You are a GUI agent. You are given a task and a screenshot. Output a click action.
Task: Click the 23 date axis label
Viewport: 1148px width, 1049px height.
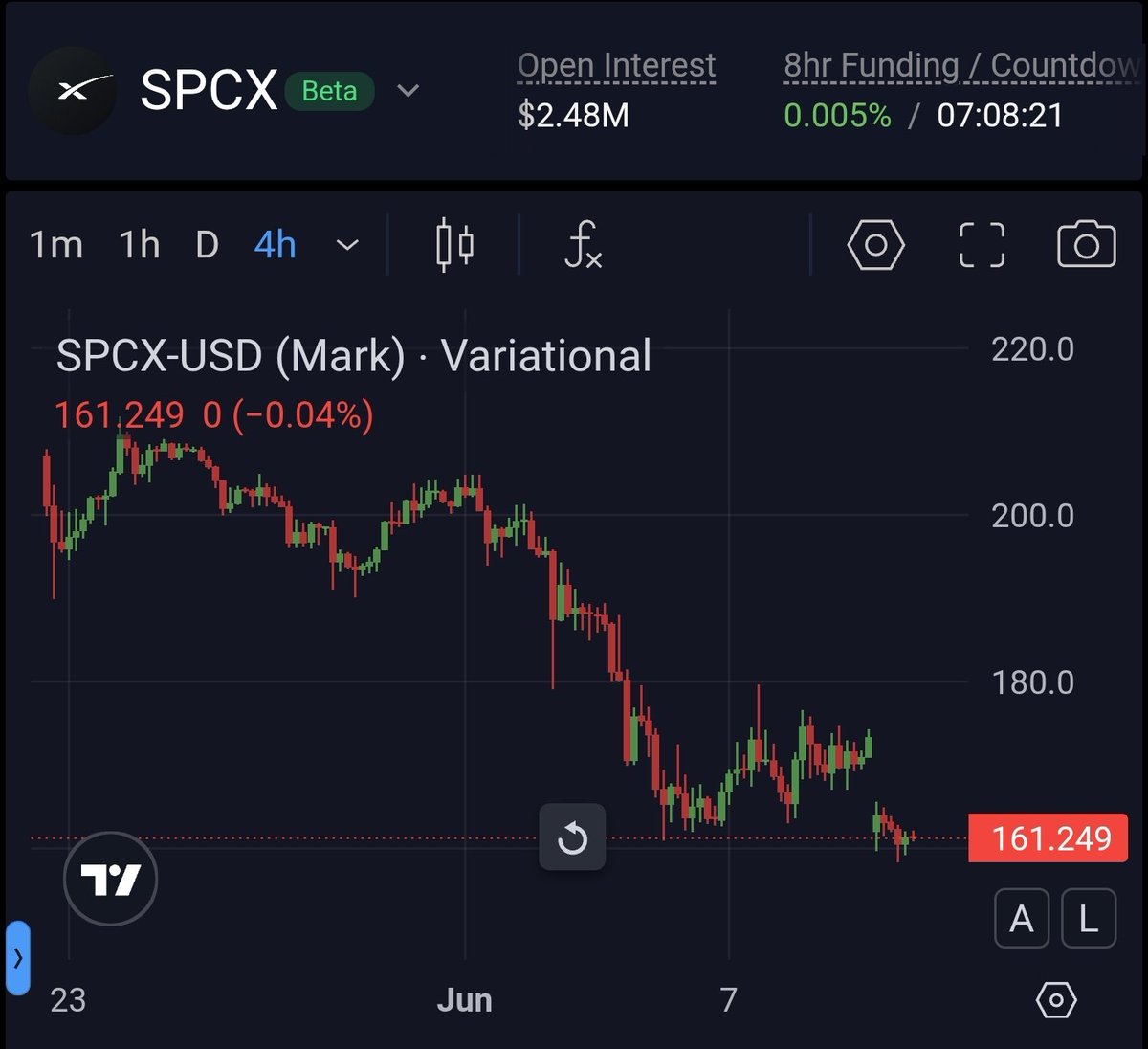[x=68, y=1000]
